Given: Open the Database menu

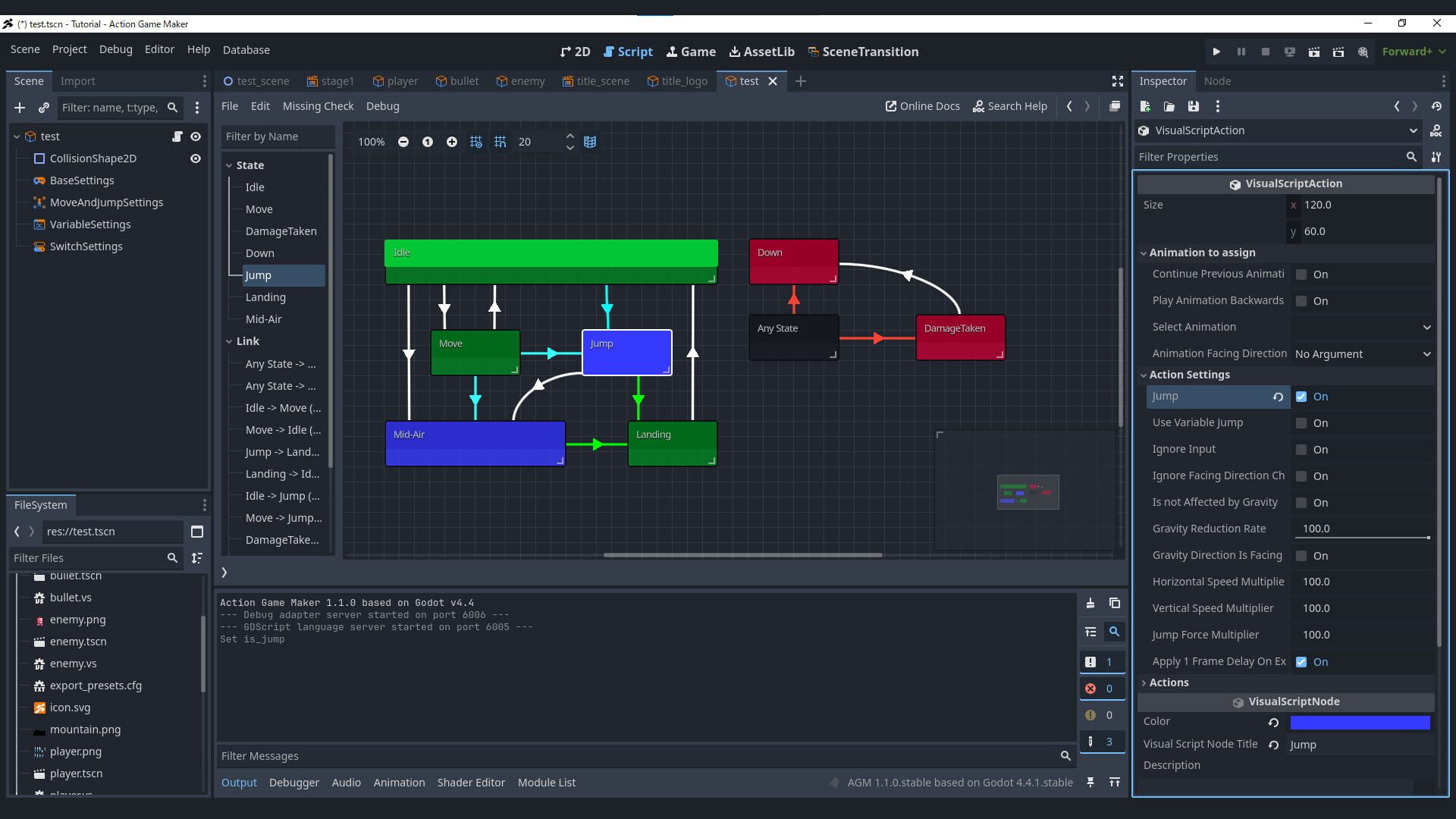Looking at the screenshot, I should tap(246, 49).
